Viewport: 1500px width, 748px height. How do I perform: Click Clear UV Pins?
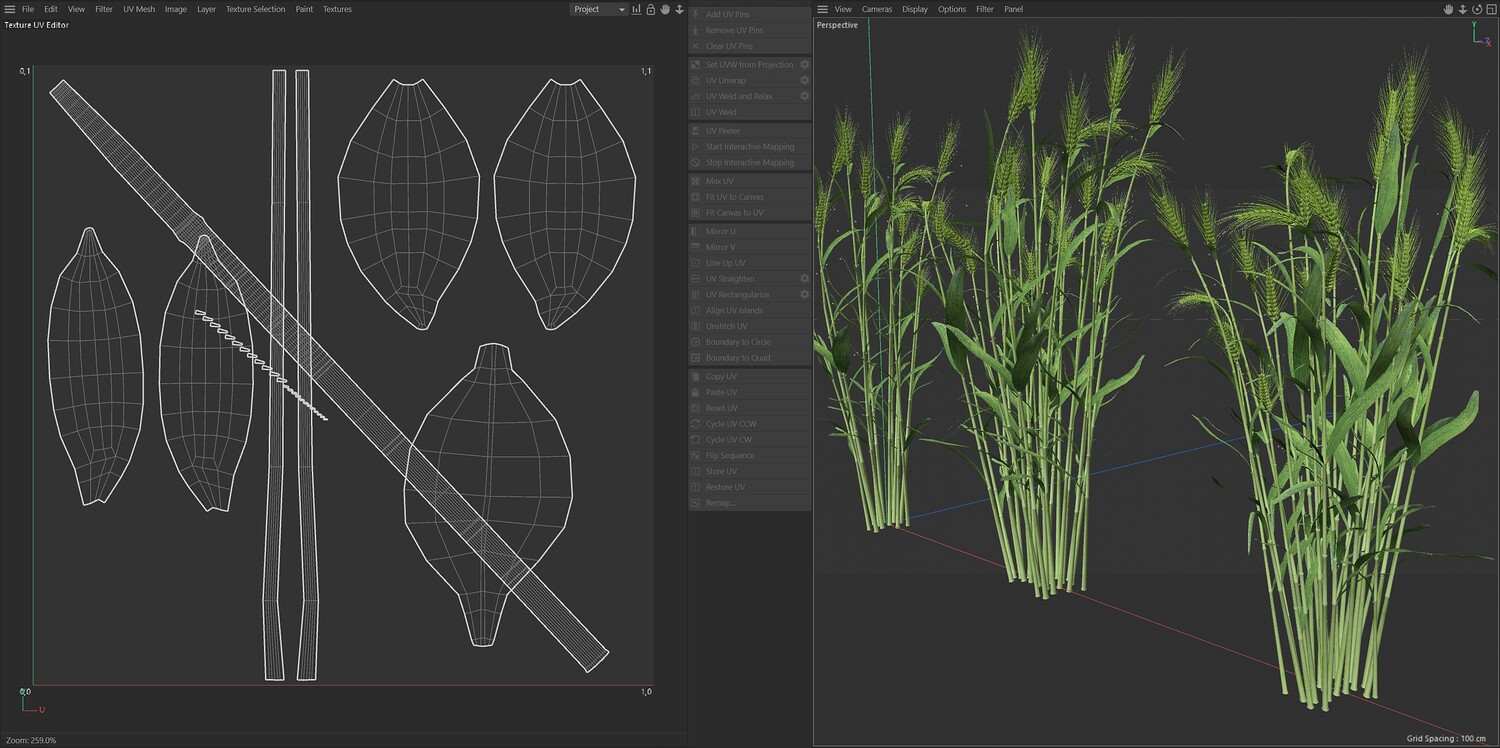(749, 46)
